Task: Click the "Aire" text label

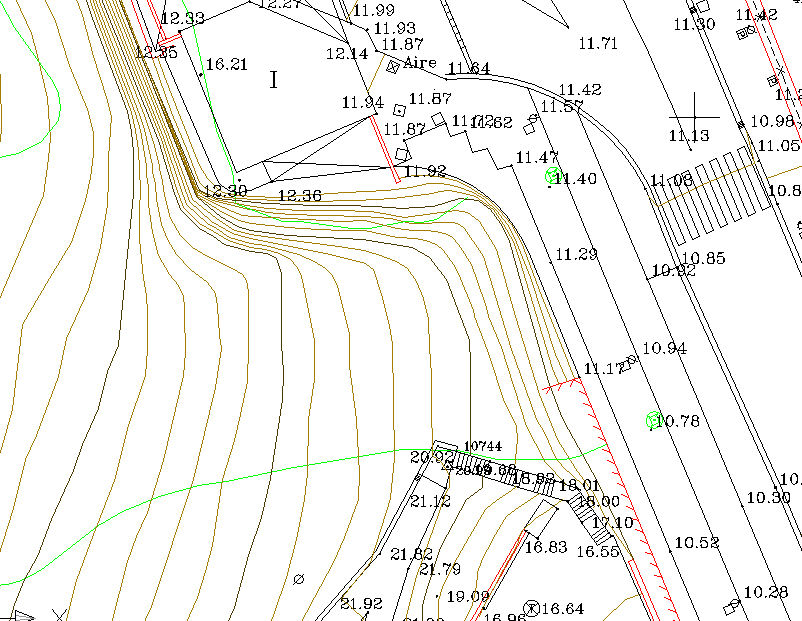Action: point(420,63)
